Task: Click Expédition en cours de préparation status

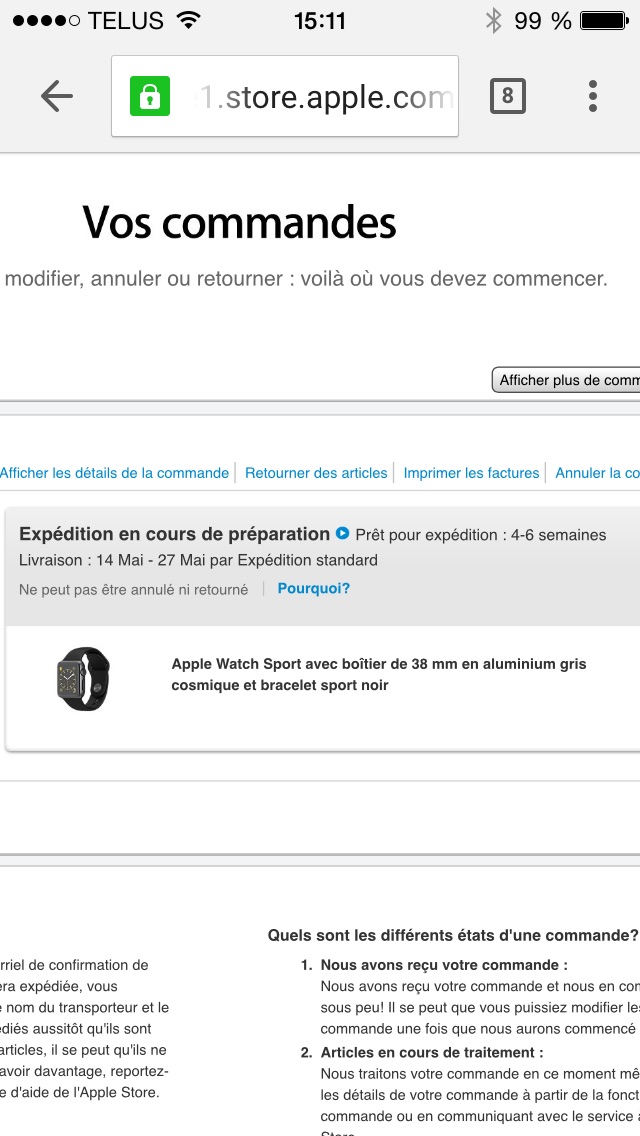Action: [x=175, y=535]
